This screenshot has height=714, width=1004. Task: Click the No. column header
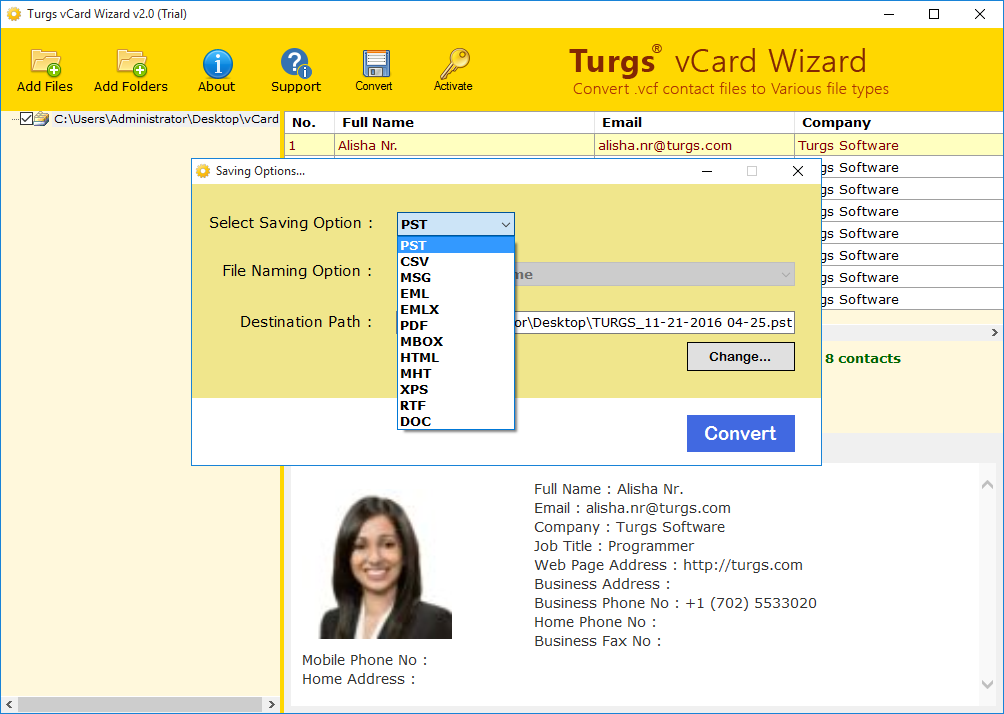coord(310,122)
